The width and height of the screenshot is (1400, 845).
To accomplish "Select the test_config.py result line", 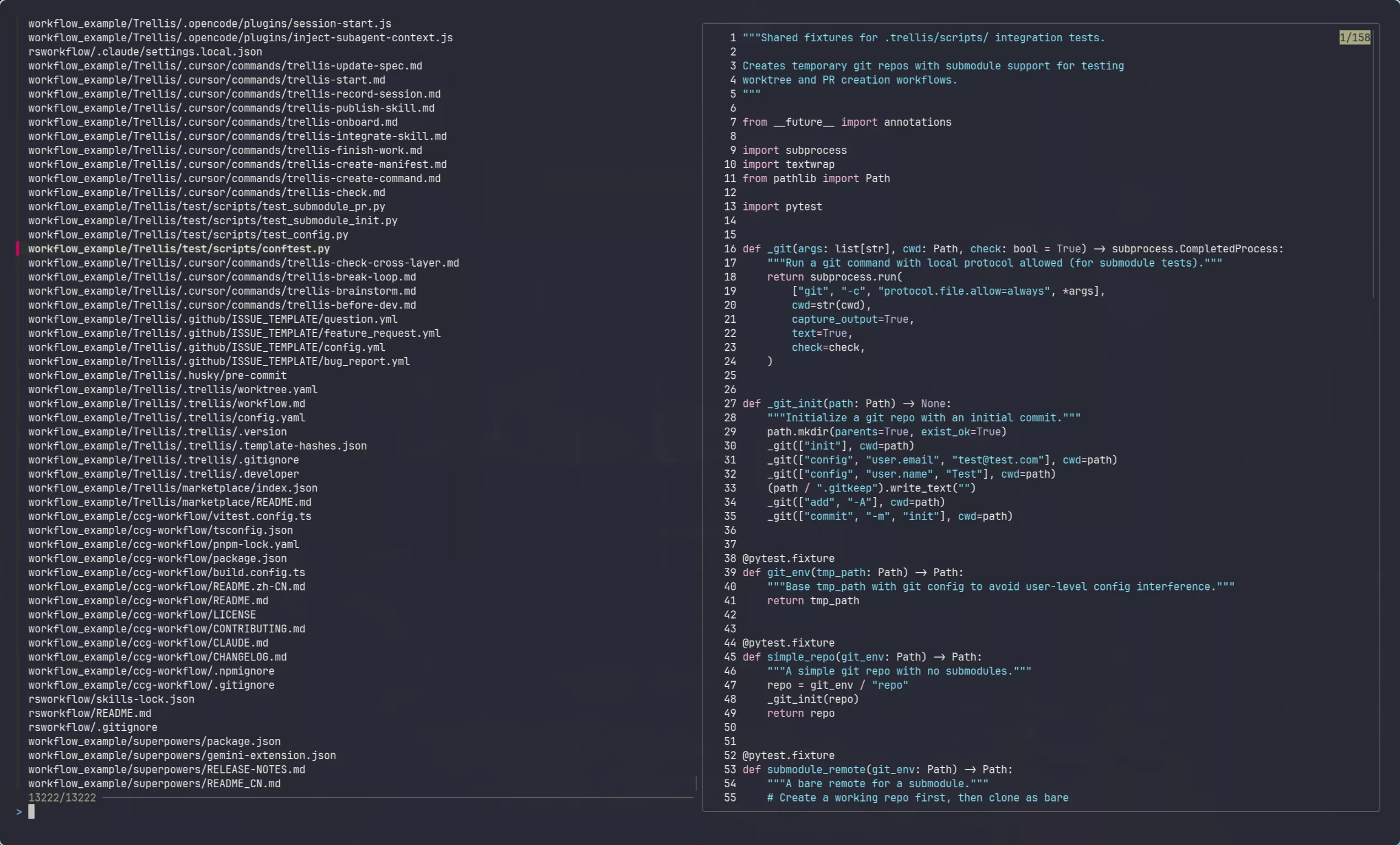I will click(x=187, y=235).
